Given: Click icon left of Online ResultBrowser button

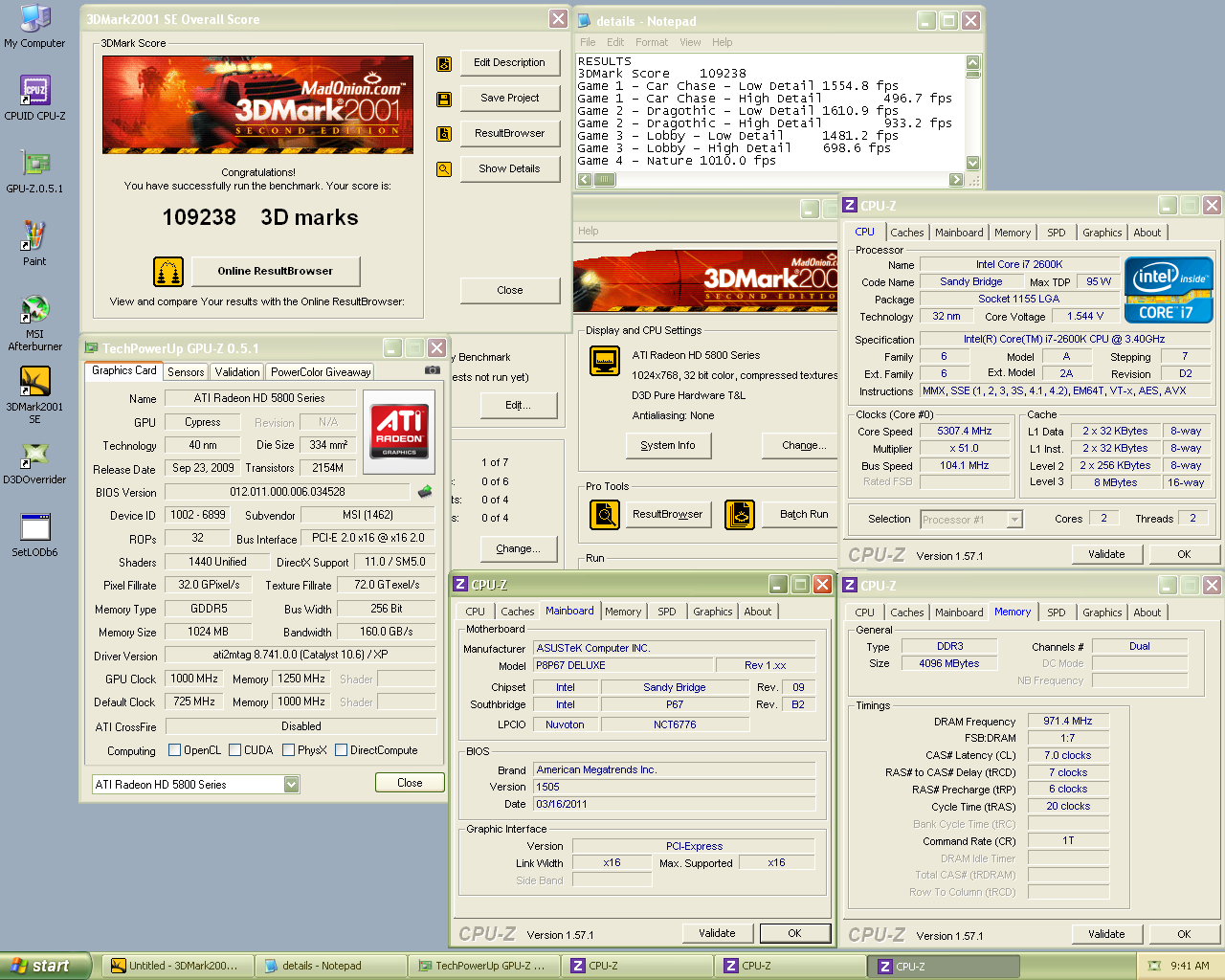Looking at the screenshot, I should pyautogui.click(x=168, y=272).
